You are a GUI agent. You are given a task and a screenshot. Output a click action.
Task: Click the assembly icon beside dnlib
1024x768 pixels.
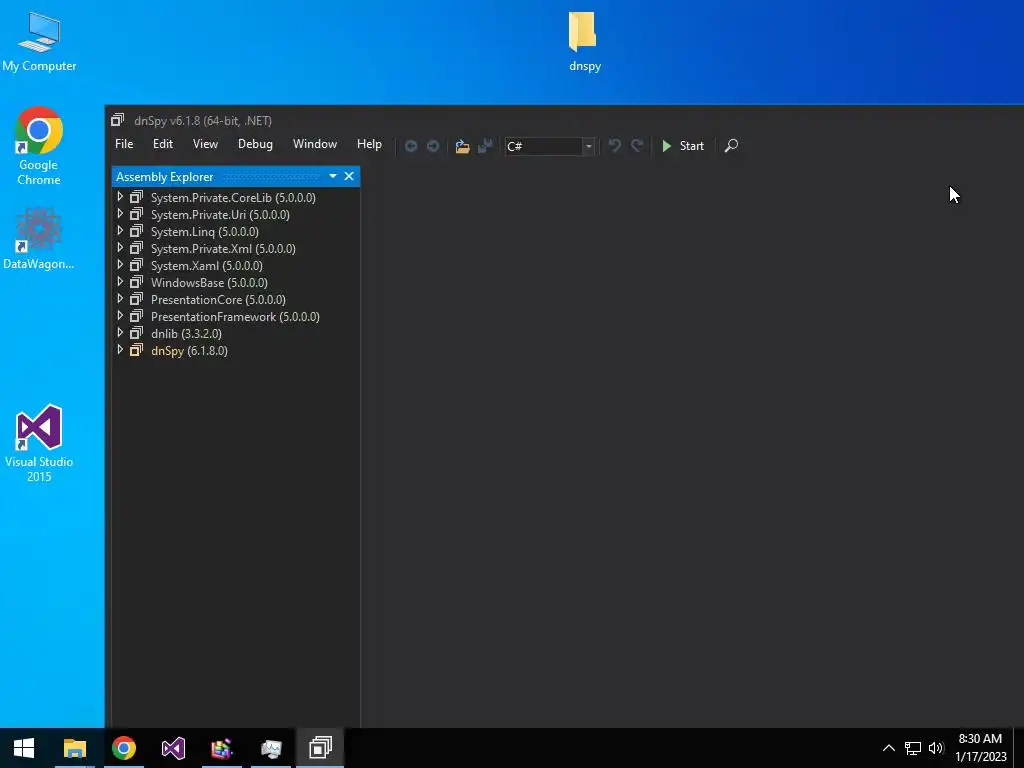click(136, 333)
